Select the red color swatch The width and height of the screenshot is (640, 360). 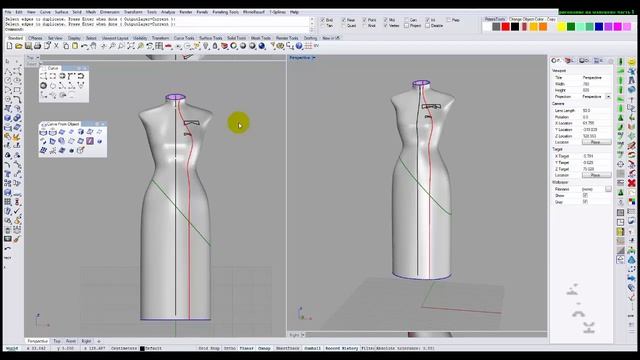click(505, 27)
